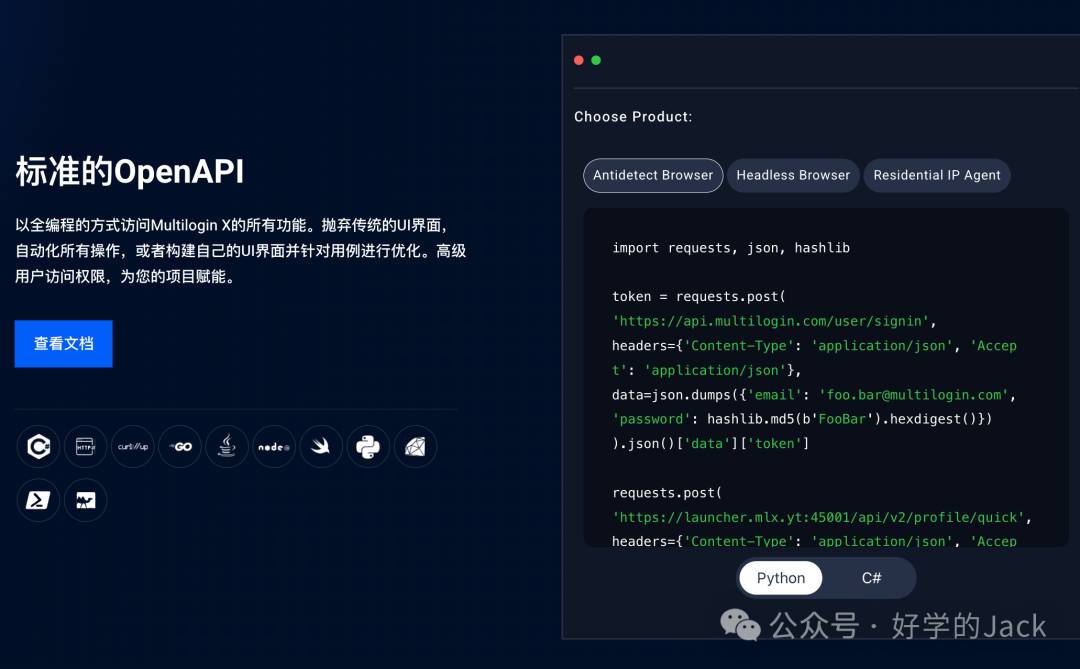Open docs via the 查看文档 button
Image resolution: width=1080 pixels, height=669 pixels.
[63, 344]
